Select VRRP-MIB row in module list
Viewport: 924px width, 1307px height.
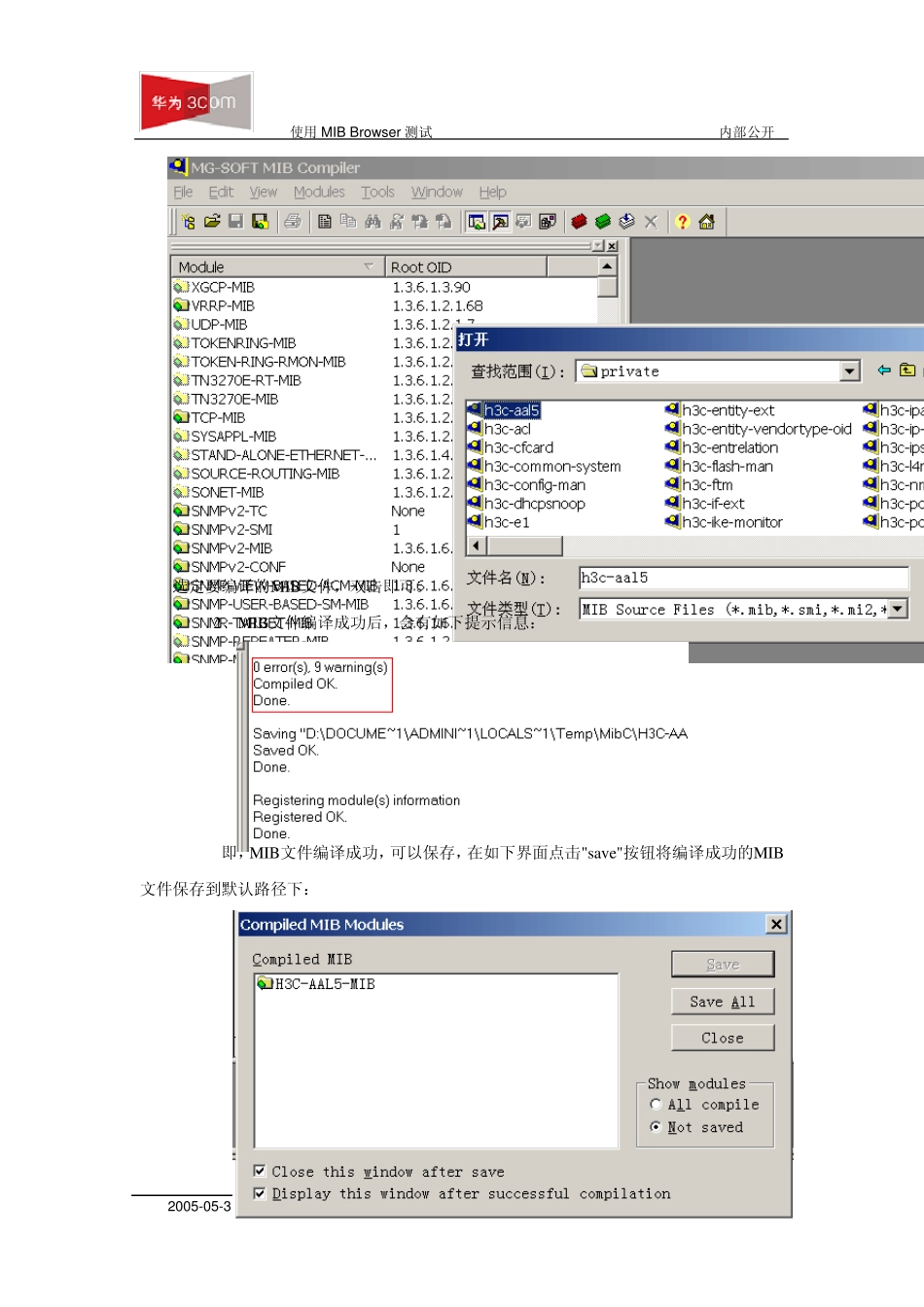[x=384, y=305]
